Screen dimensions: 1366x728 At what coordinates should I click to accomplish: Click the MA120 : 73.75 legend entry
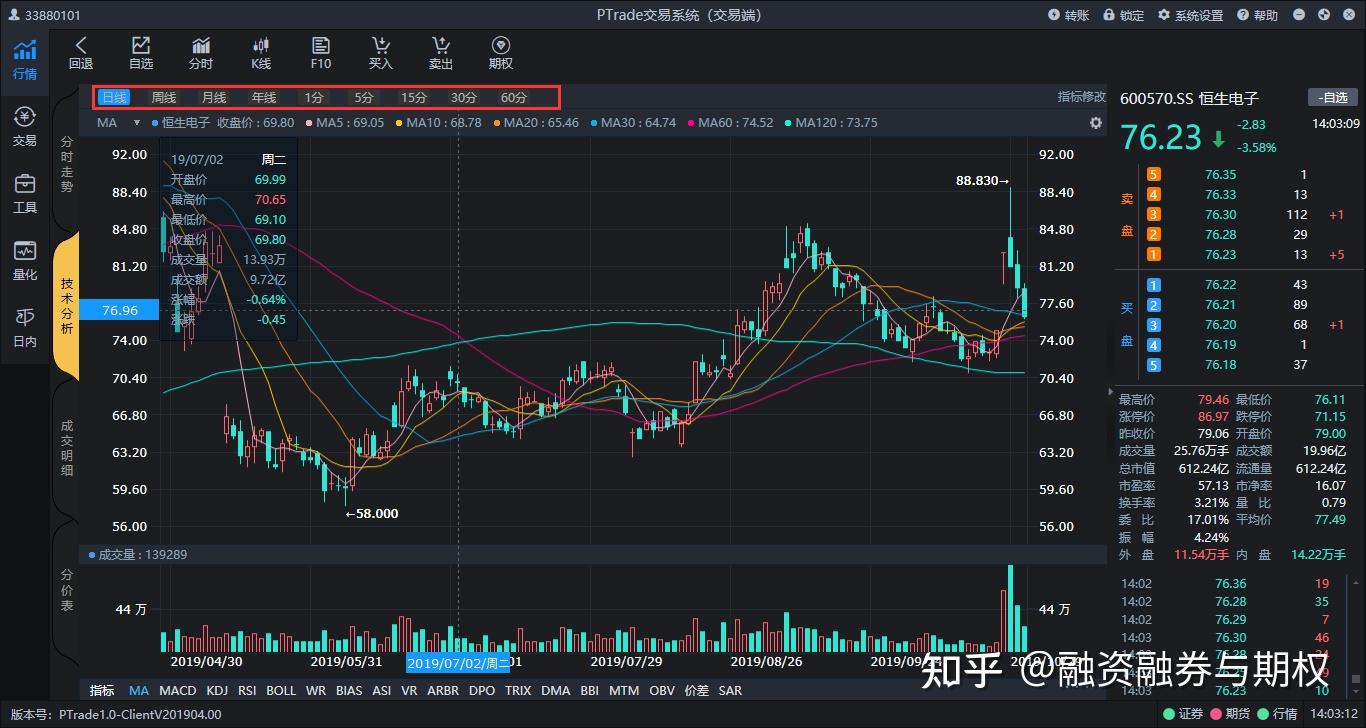[831, 122]
